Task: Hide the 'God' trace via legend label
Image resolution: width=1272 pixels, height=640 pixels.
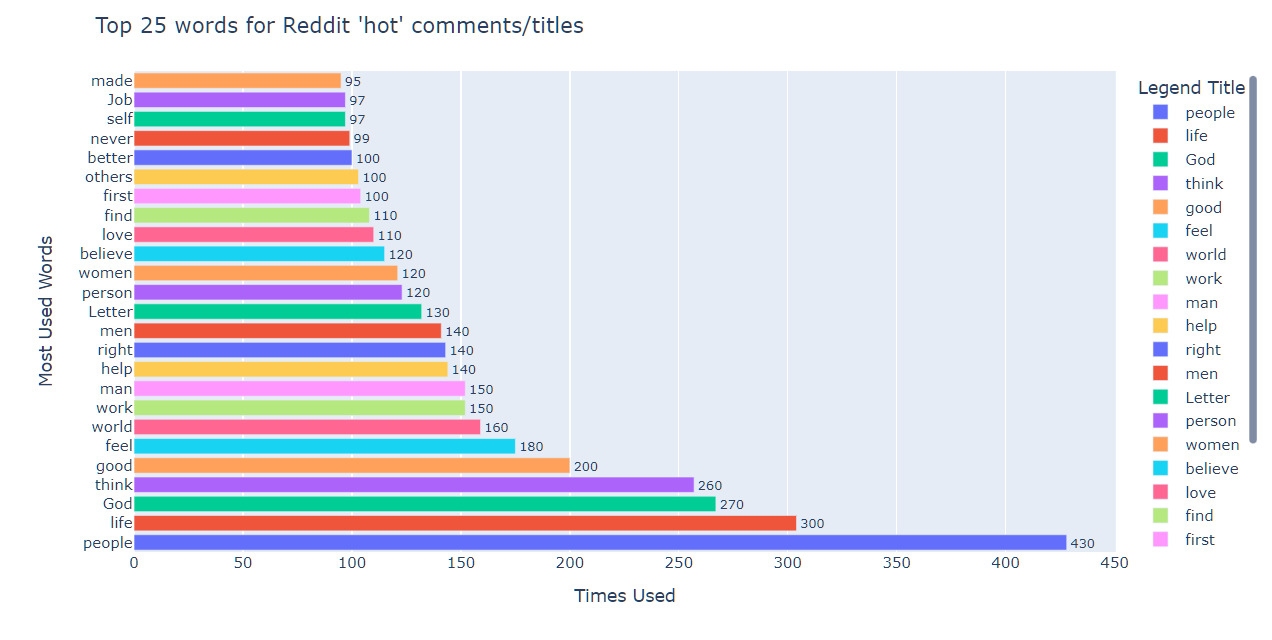Action: point(1200,160)
